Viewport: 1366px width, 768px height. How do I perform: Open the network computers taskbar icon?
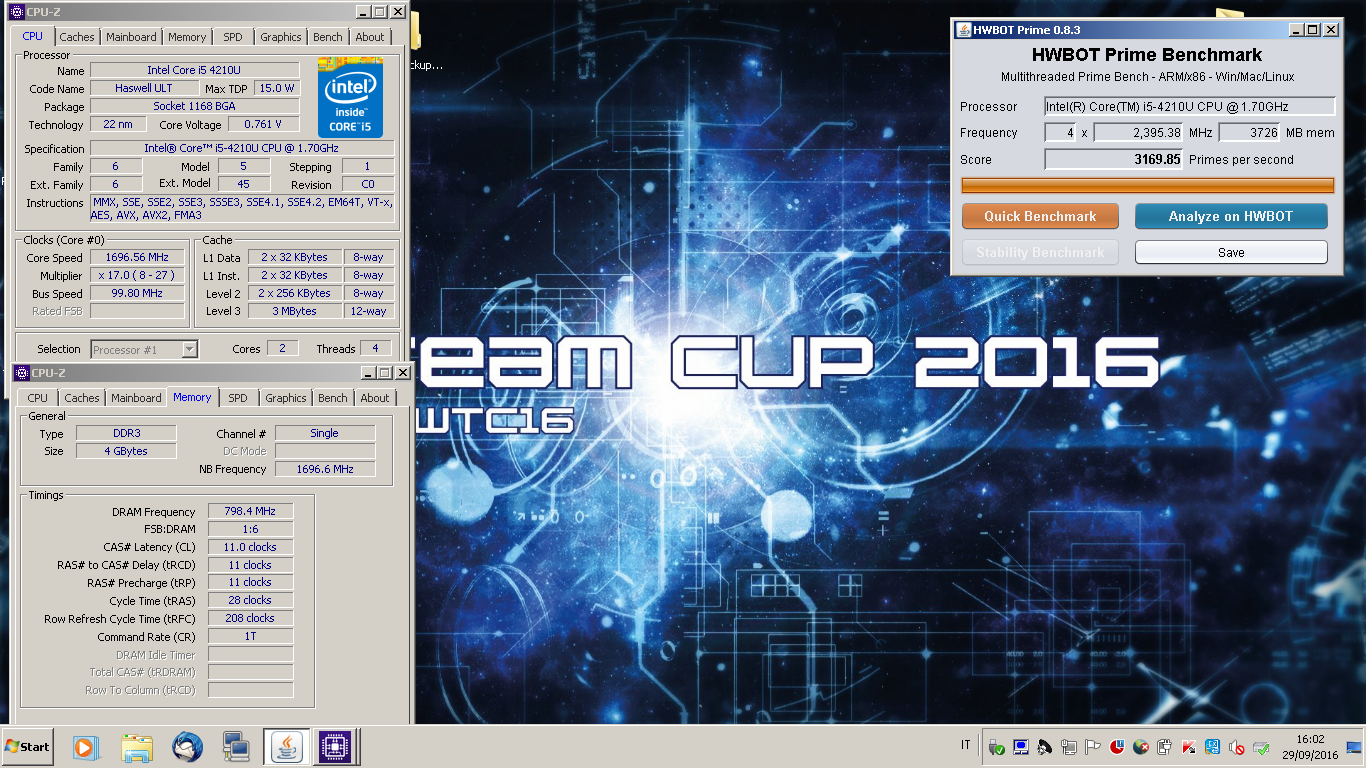237,746
